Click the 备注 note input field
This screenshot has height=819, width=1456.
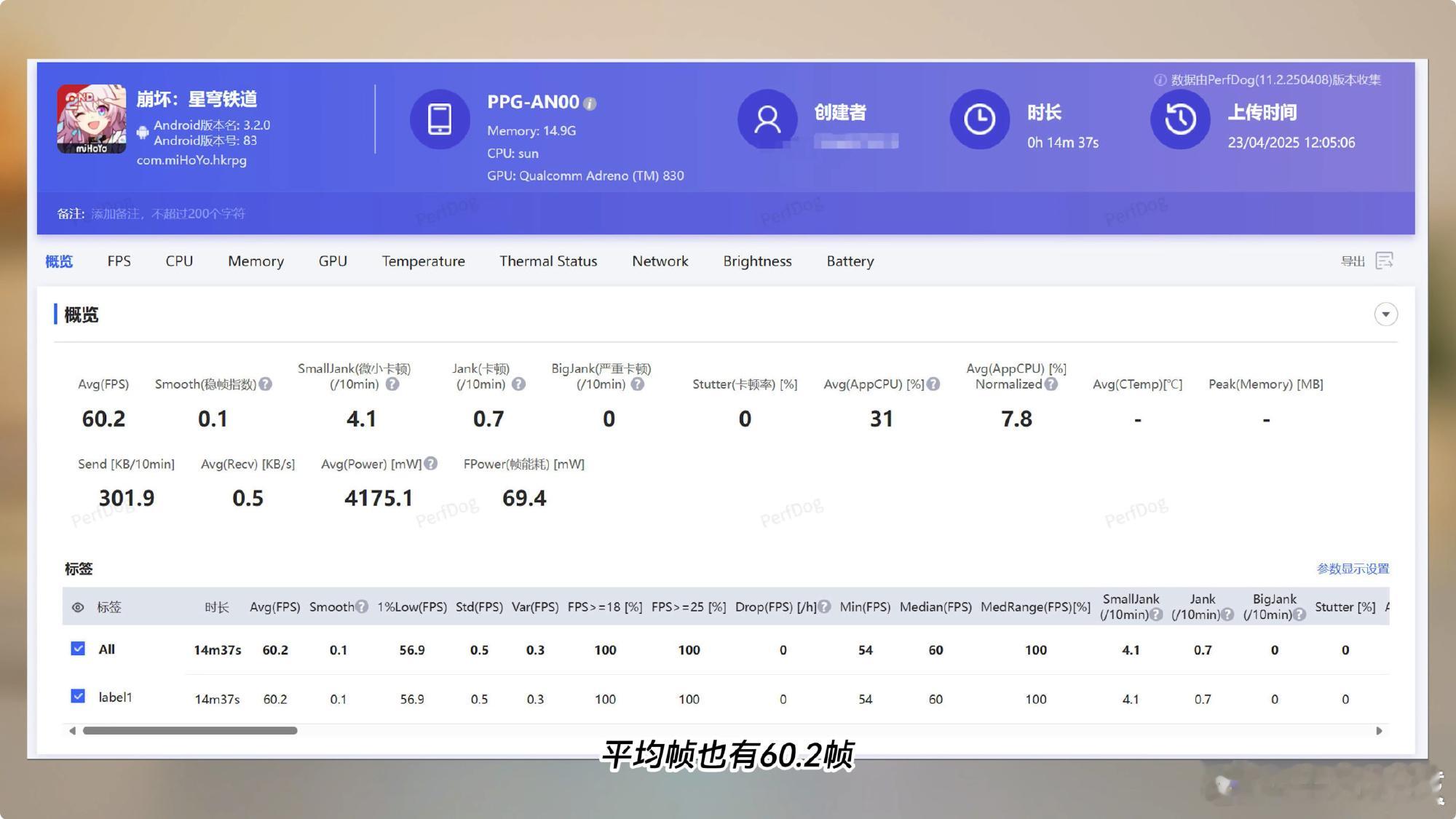167,214
